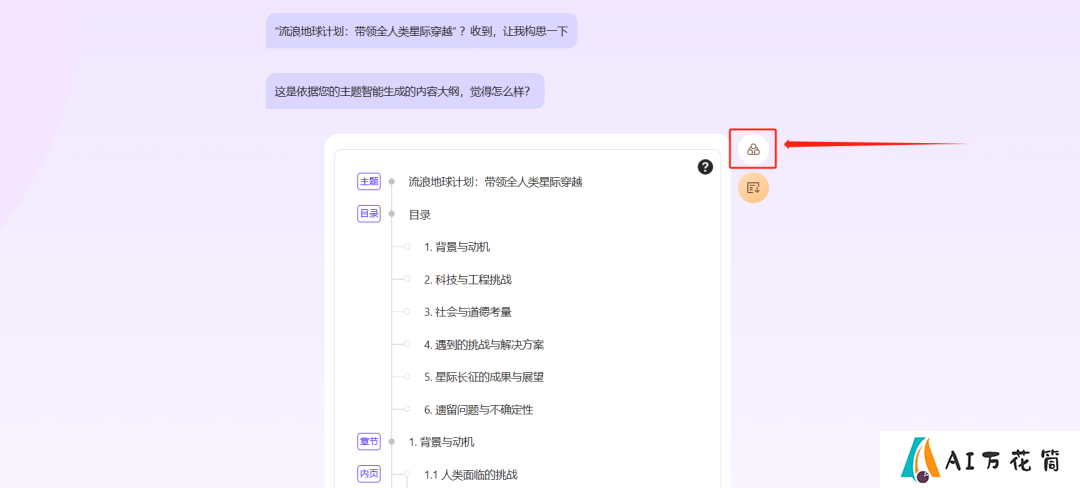Click the chat message 这是依据您的主题智能生成的内容大纲

(405, 91)
